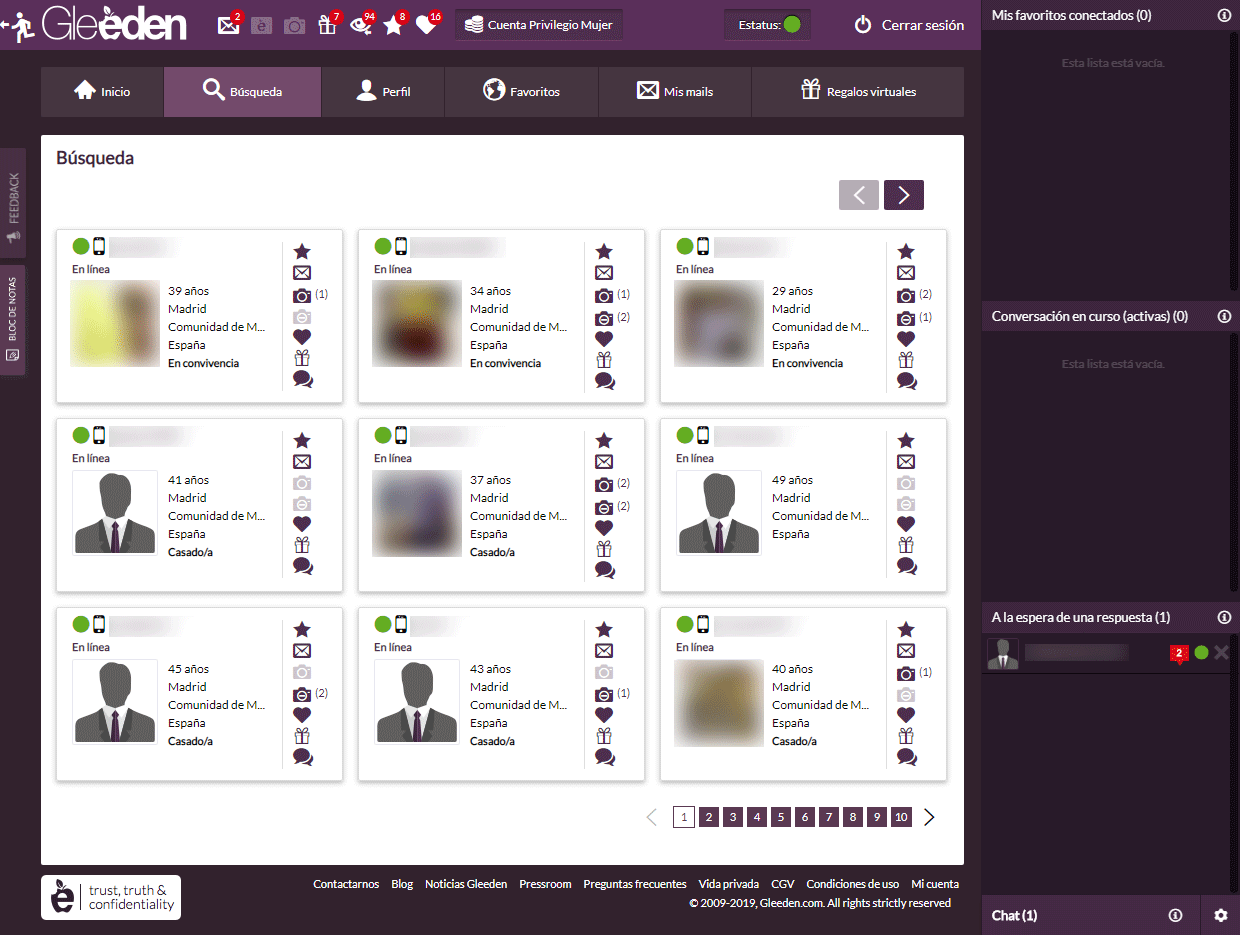Click the trust, truth & confidentiality badge
This screenshot has width=1240, height=935.
[x=111, y=897]
